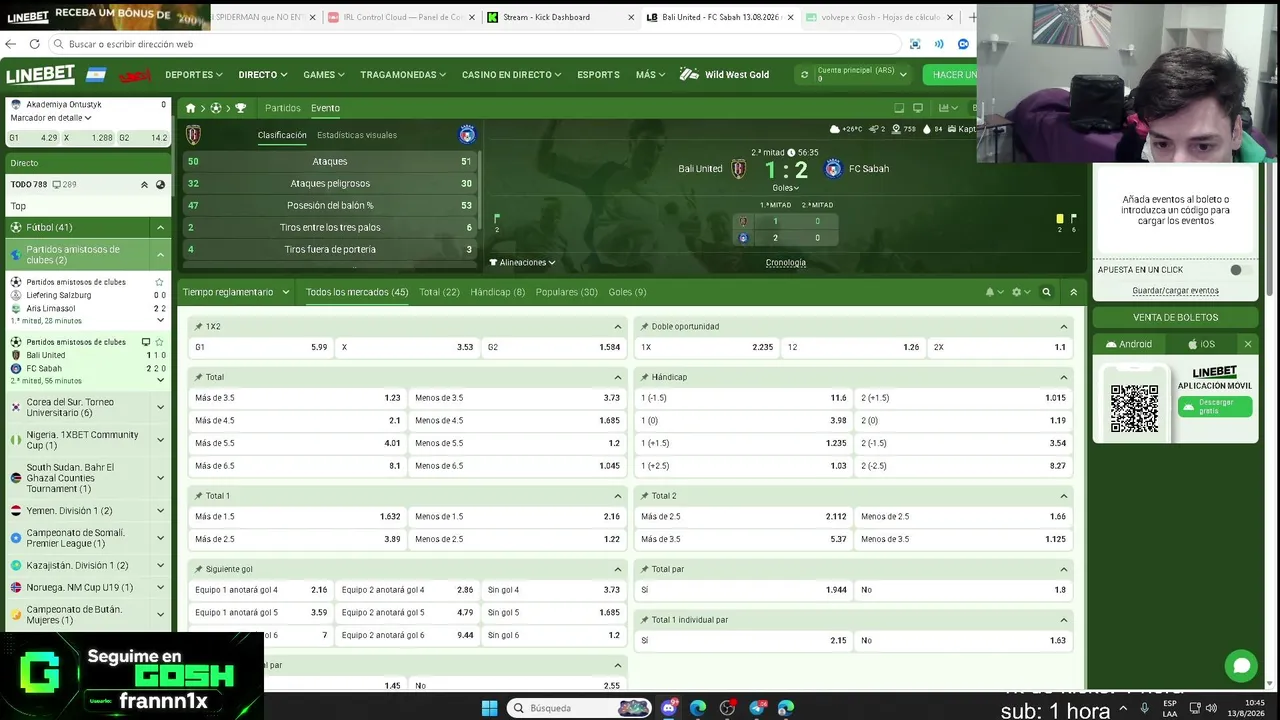
Task: Open the DEPORTES menu
Action: [x=194, y=75]
